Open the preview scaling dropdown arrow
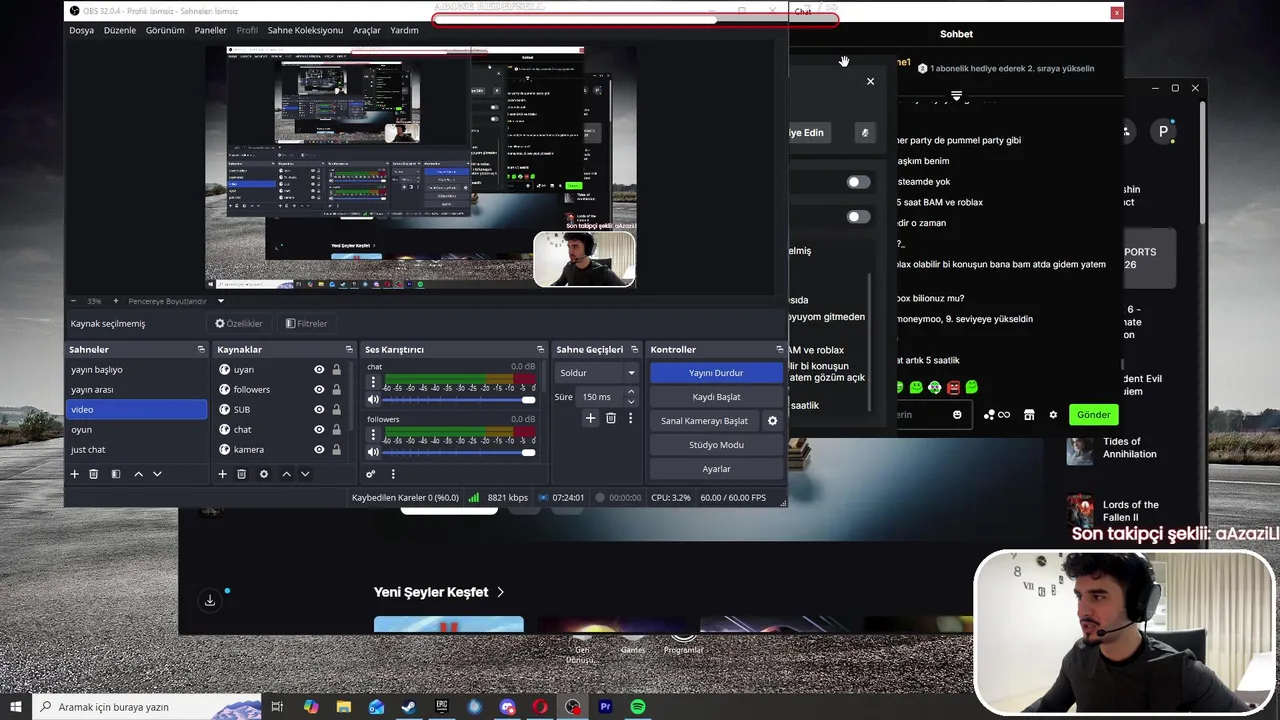 221,301
